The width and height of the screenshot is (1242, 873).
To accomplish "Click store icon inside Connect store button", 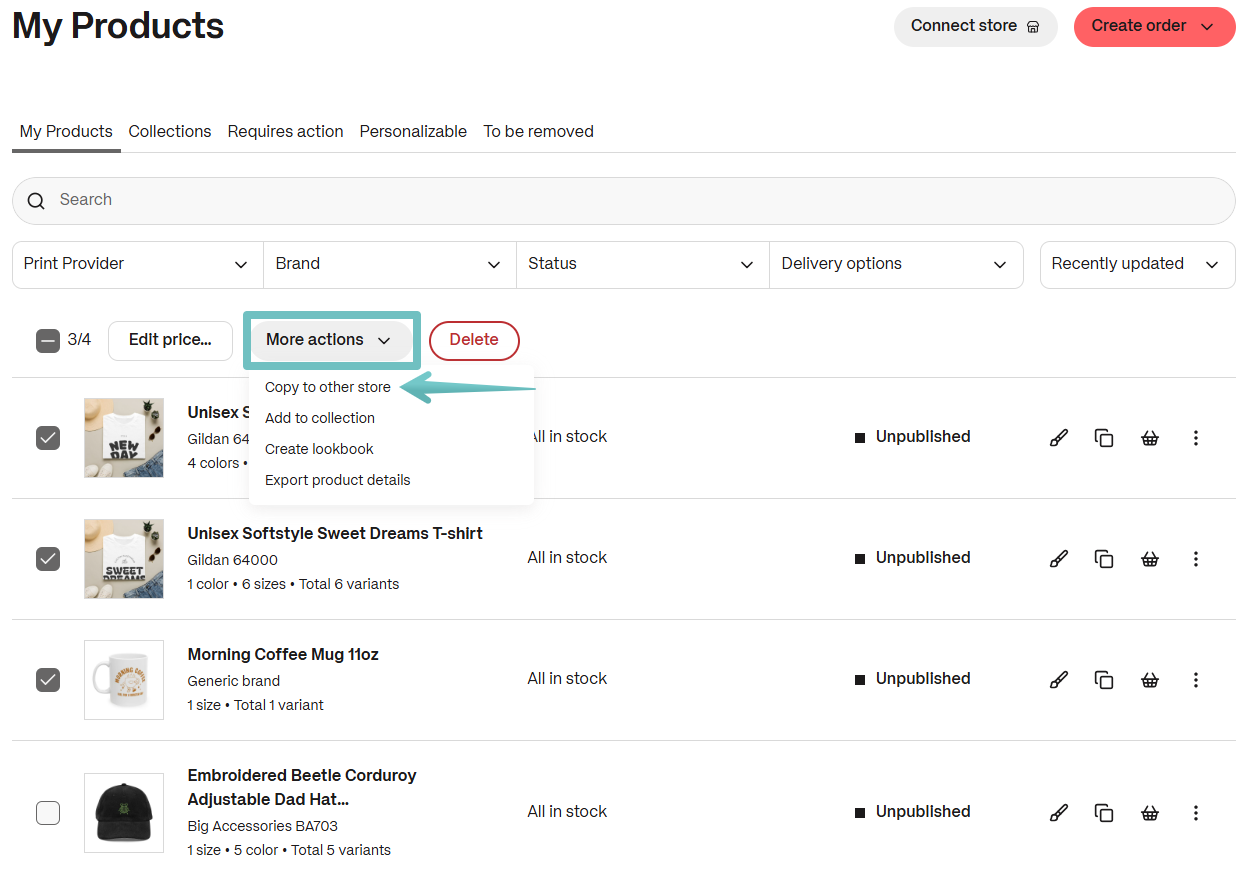I will click(1033, 27).
